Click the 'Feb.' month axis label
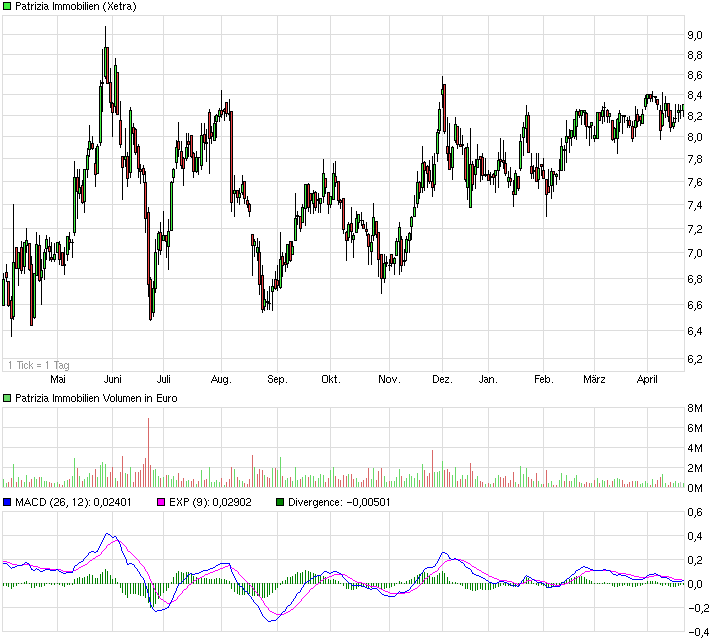Screen dimensions: 726x640 point(544,379)
